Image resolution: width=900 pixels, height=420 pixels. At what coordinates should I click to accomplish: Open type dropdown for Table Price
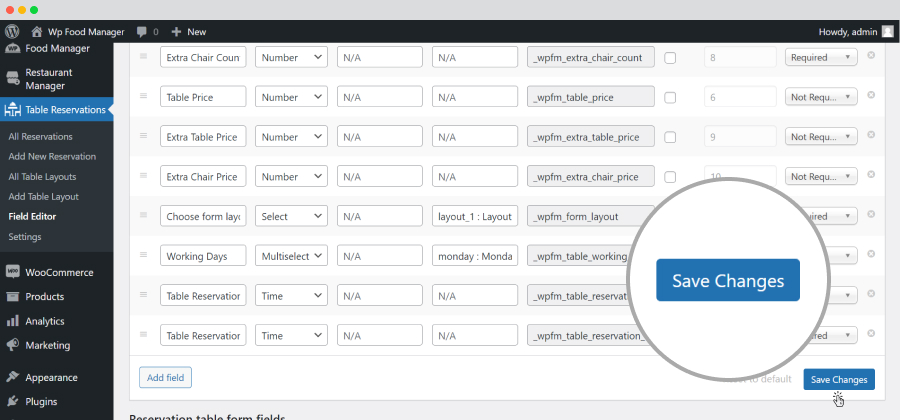click(292, 97)
